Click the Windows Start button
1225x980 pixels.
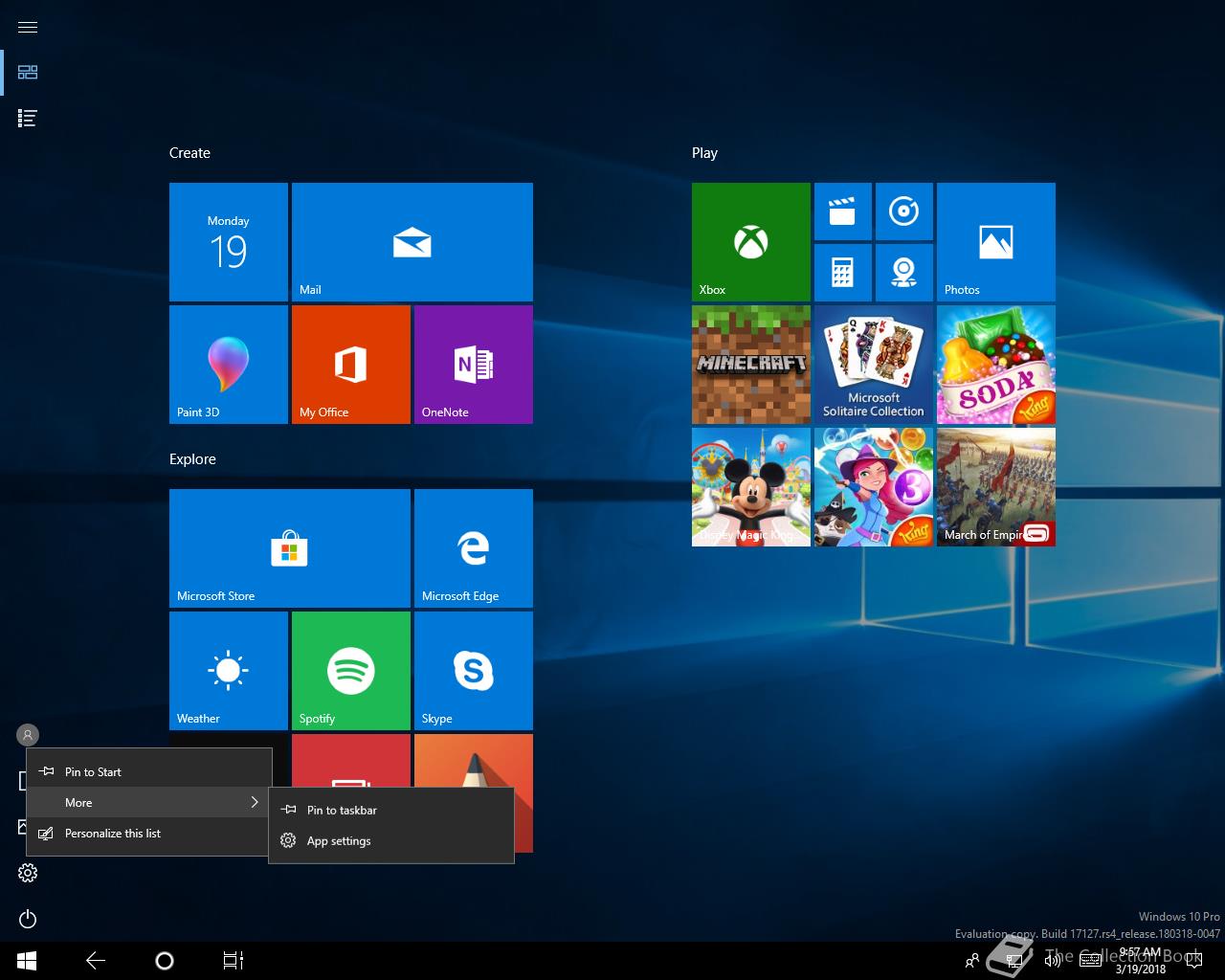point(27,961)
